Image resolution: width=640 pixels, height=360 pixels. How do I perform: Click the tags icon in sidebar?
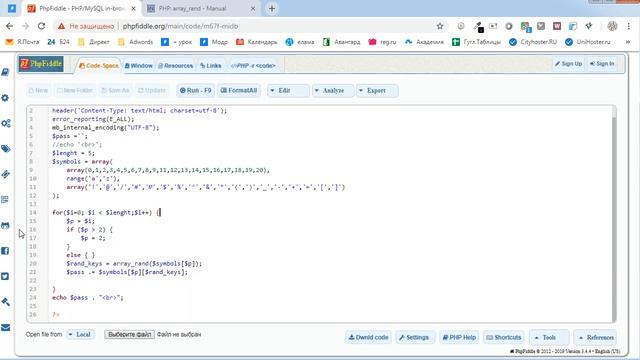click(x=5, y=149)
